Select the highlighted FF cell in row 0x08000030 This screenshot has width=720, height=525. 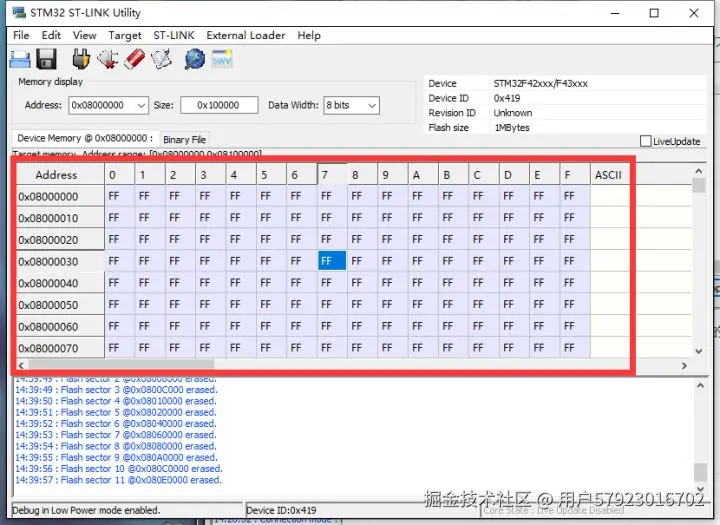[x=332, y=261]
